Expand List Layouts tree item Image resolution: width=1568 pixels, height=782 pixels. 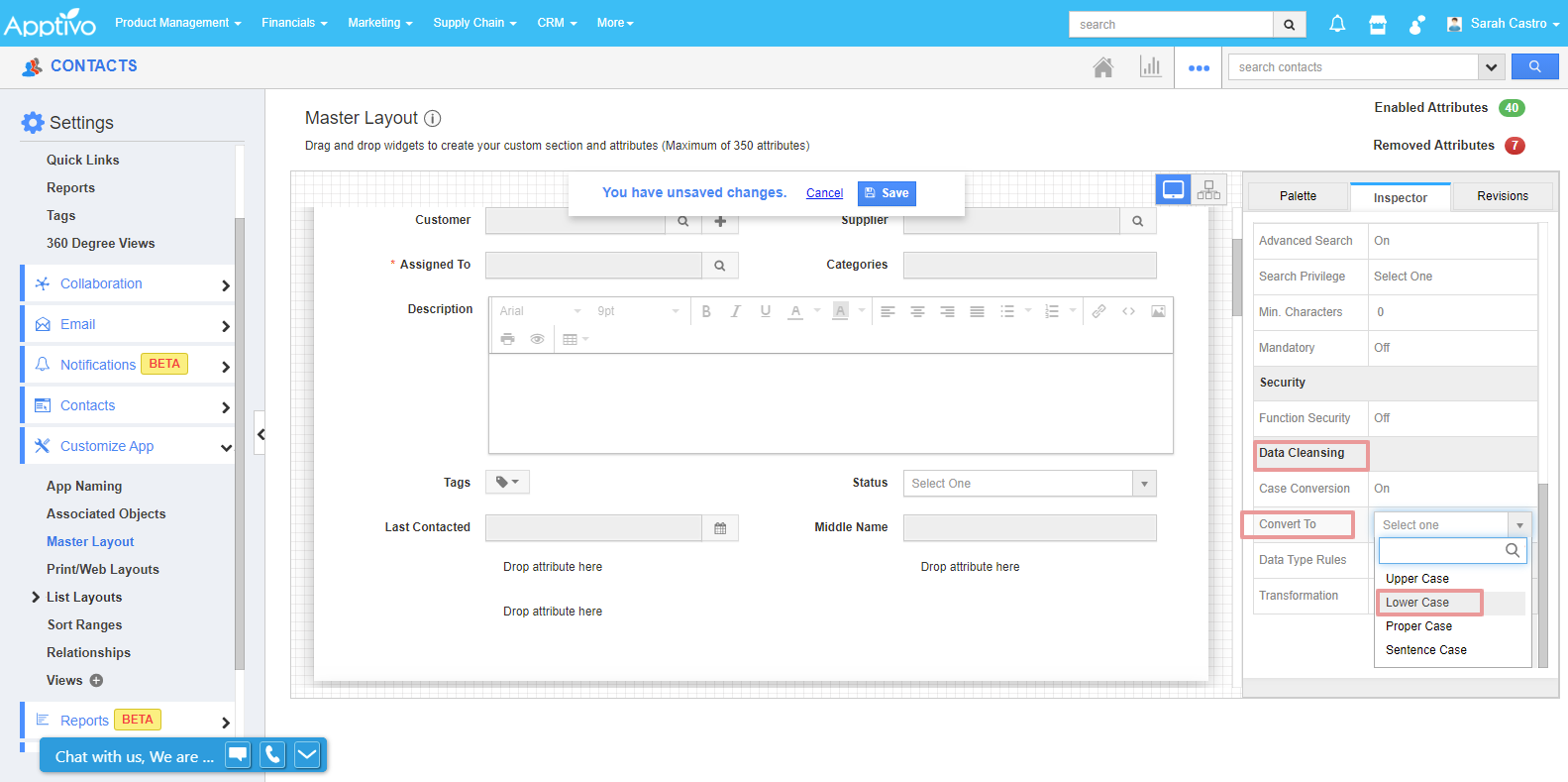point(36,597)
